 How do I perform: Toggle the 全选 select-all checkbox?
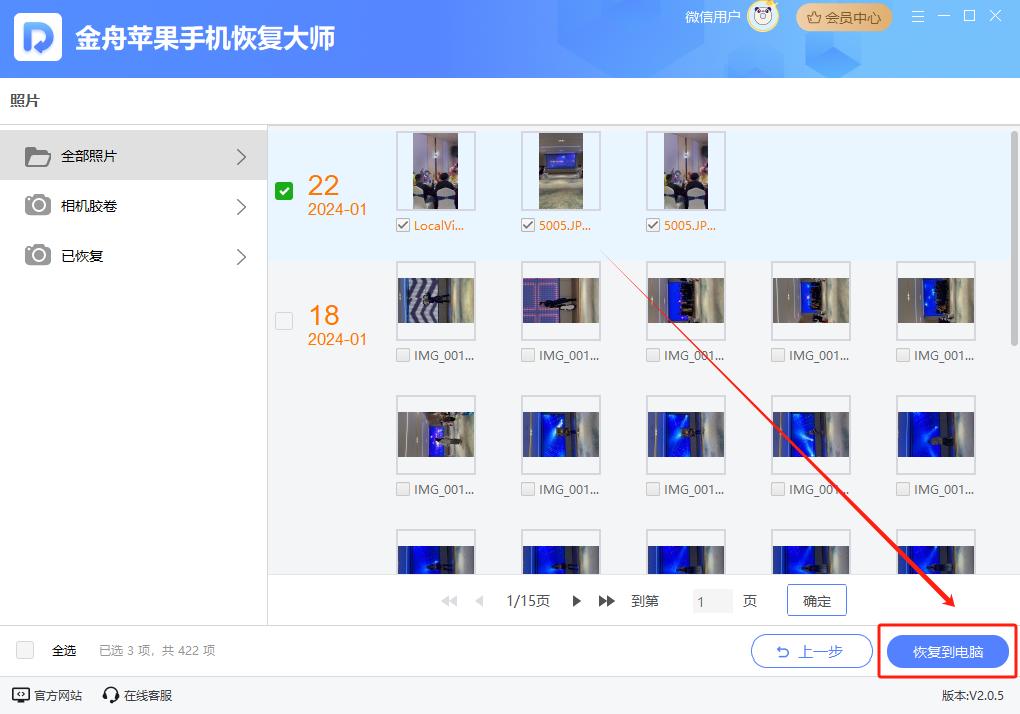click(26, 650)
